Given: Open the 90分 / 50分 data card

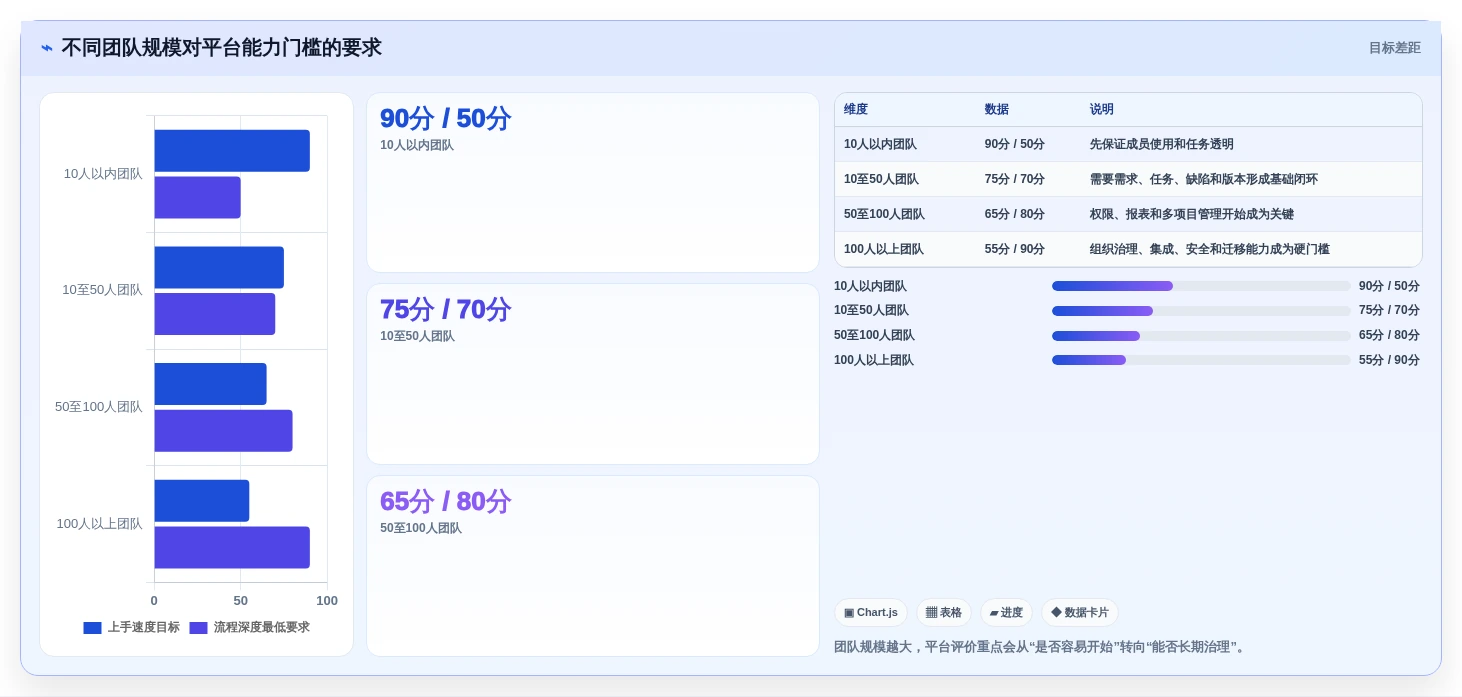Looking at the screenshot, I should (593, 182).
